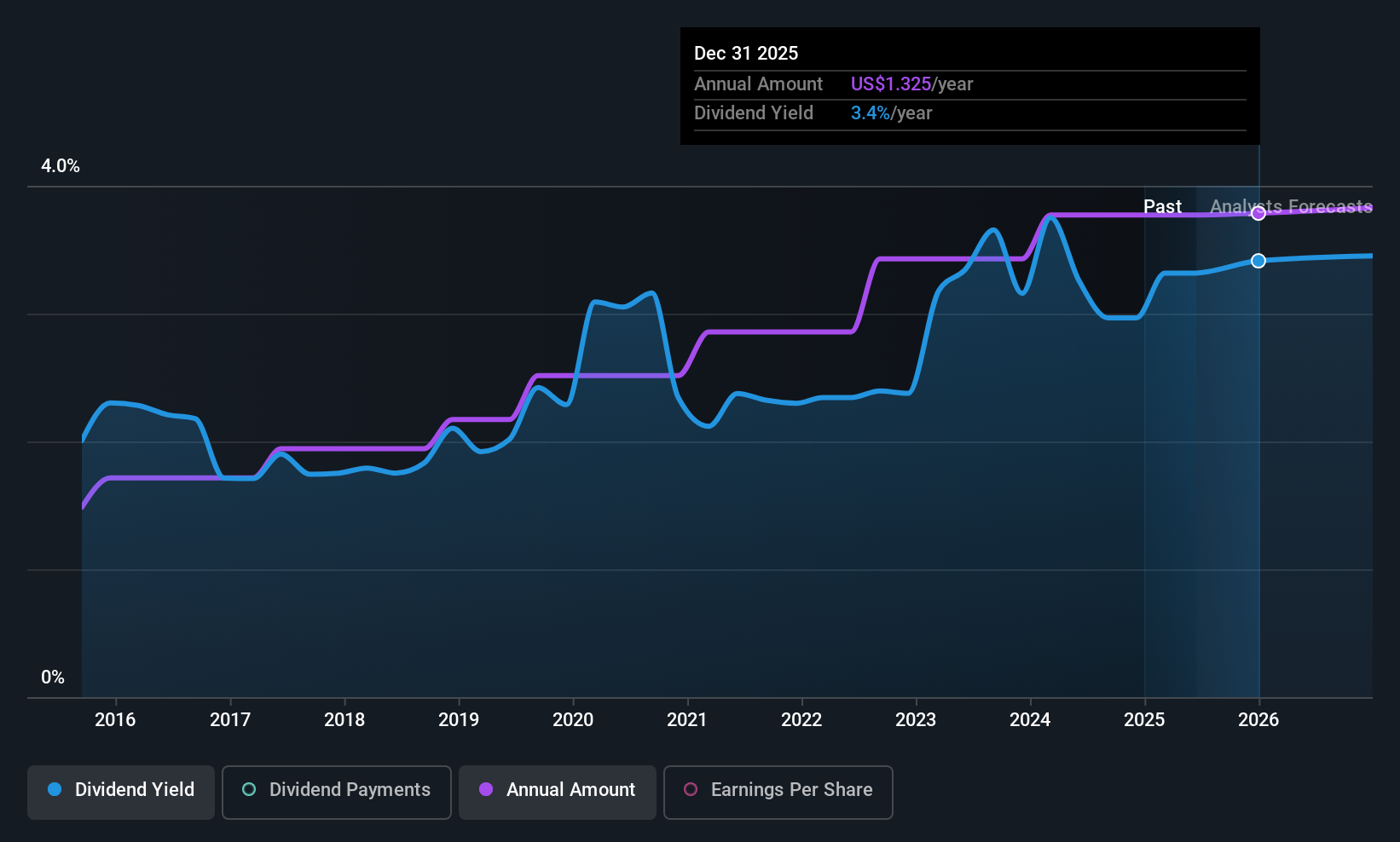Viewport: 1400px width, 842px height.
Task: Click the 2024 x-axis label
Action: 1030,720
